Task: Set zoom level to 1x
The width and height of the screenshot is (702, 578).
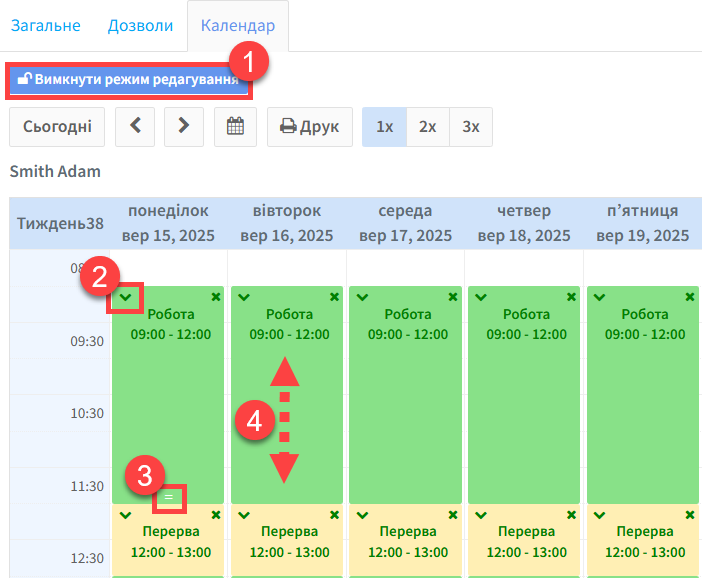Action: coord(384,127)
